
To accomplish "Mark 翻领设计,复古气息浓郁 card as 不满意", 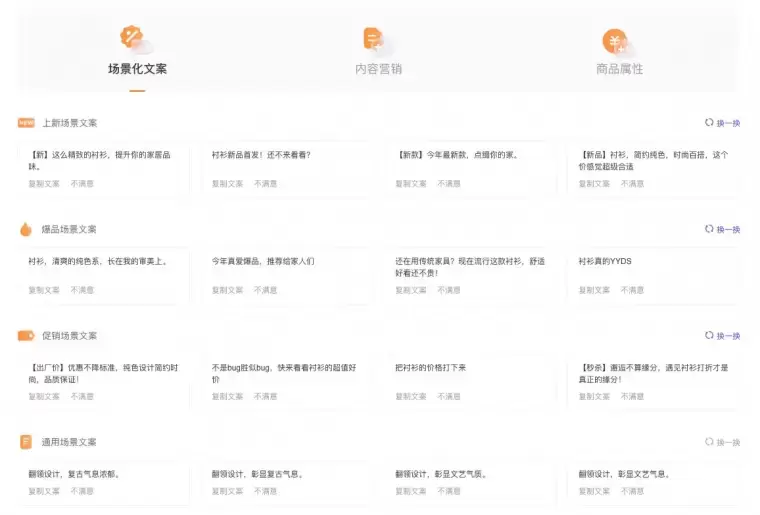I will 82,491.
